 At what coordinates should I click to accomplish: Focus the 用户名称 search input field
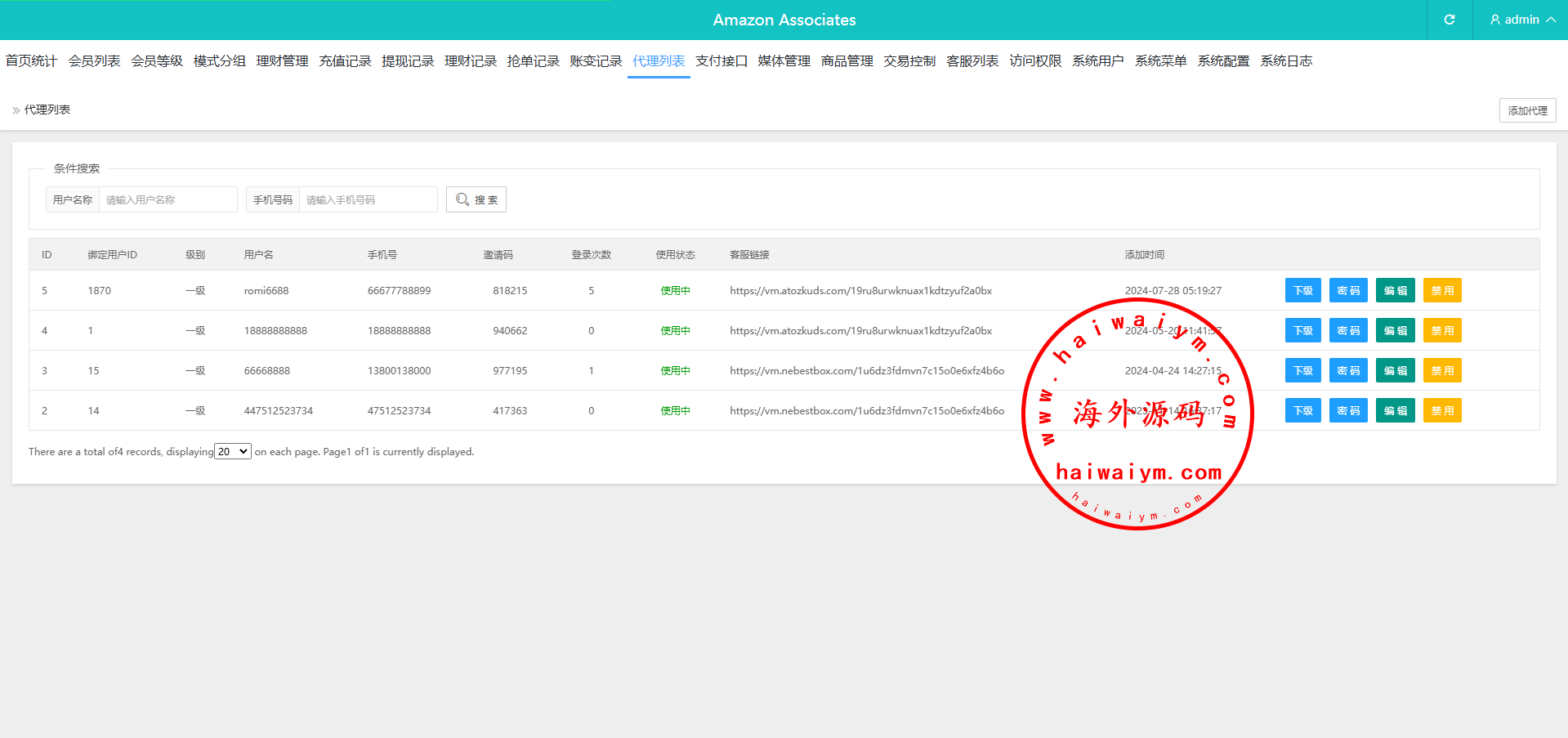point(168,199)
